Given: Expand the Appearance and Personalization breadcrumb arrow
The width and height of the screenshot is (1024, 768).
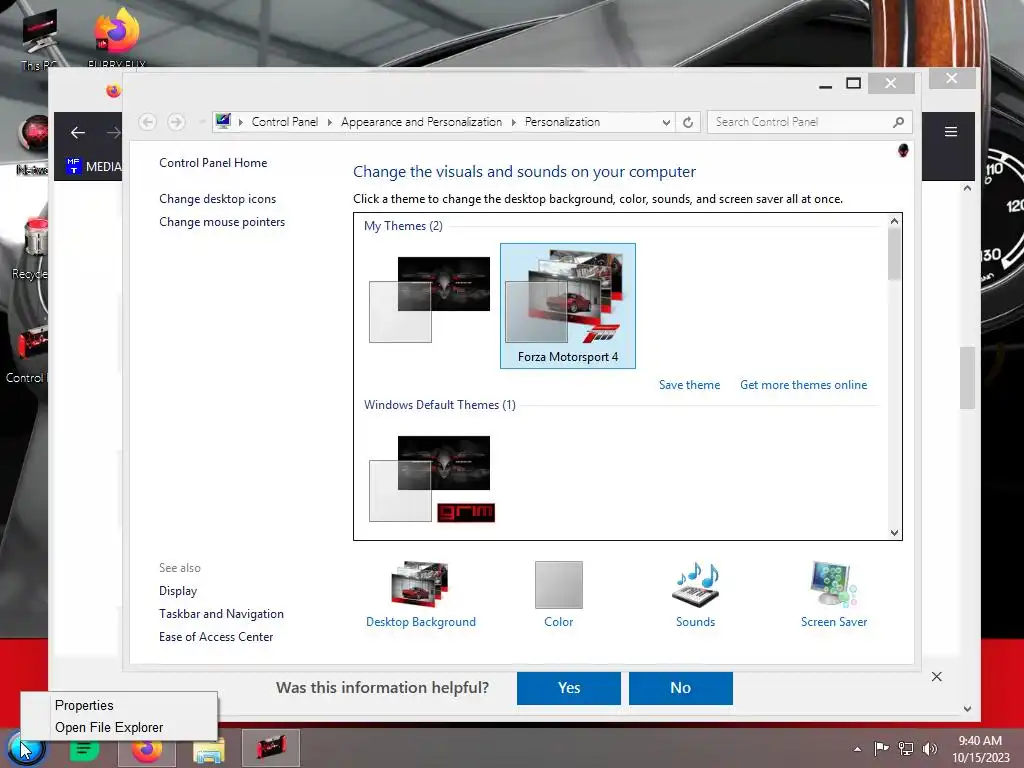Looking at the screenshot, I should pyautogui.click(x=514, y=122).
